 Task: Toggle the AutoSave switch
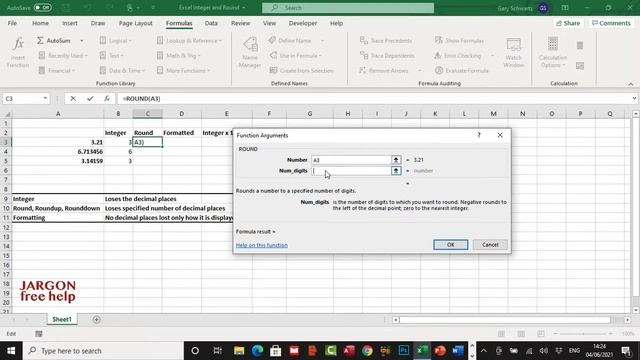42,7
